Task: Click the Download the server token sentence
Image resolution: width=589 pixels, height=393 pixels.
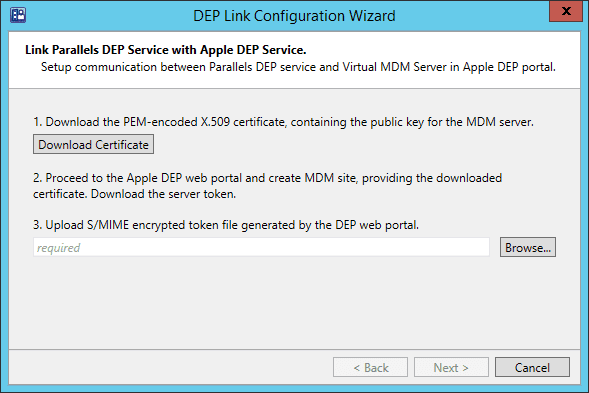Action: coord(163,194)
